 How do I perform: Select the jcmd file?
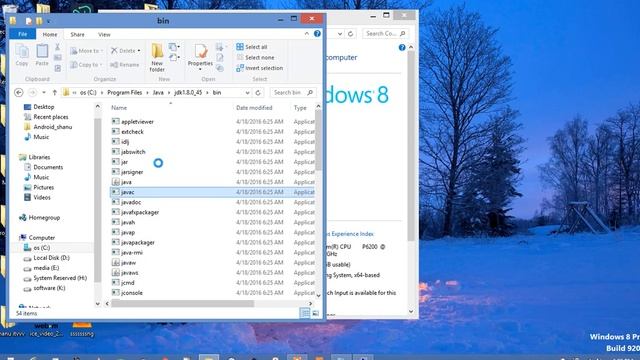pos(127,282)
